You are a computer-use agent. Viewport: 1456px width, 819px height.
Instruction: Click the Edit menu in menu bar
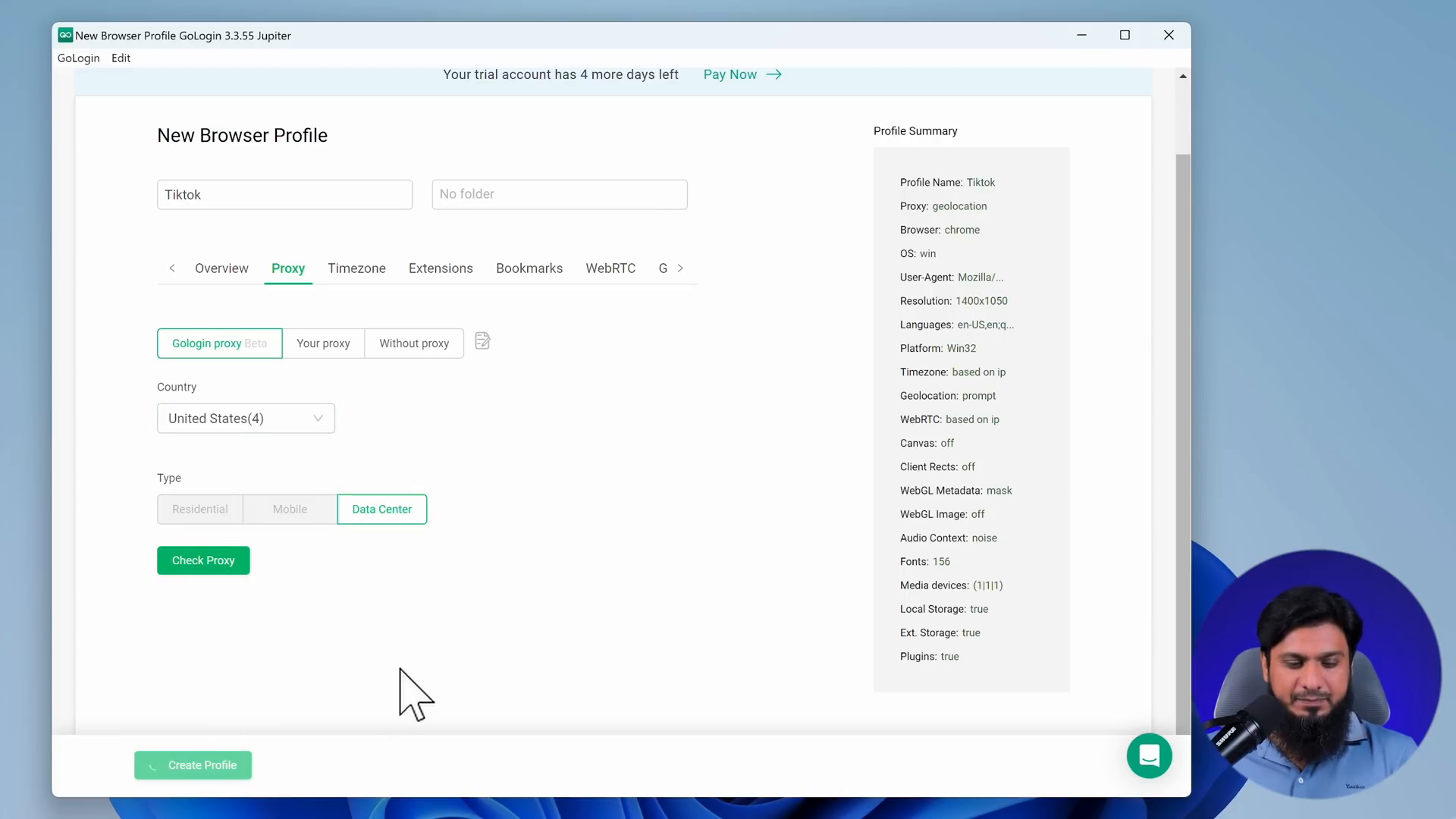coord(120,57)
